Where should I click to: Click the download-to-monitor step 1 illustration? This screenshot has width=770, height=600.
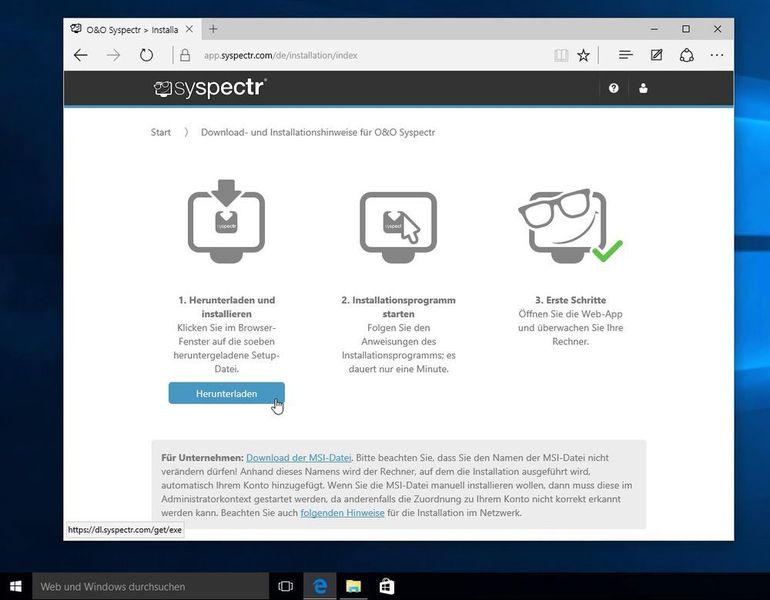pyautogui.click(x=226, y=221)
